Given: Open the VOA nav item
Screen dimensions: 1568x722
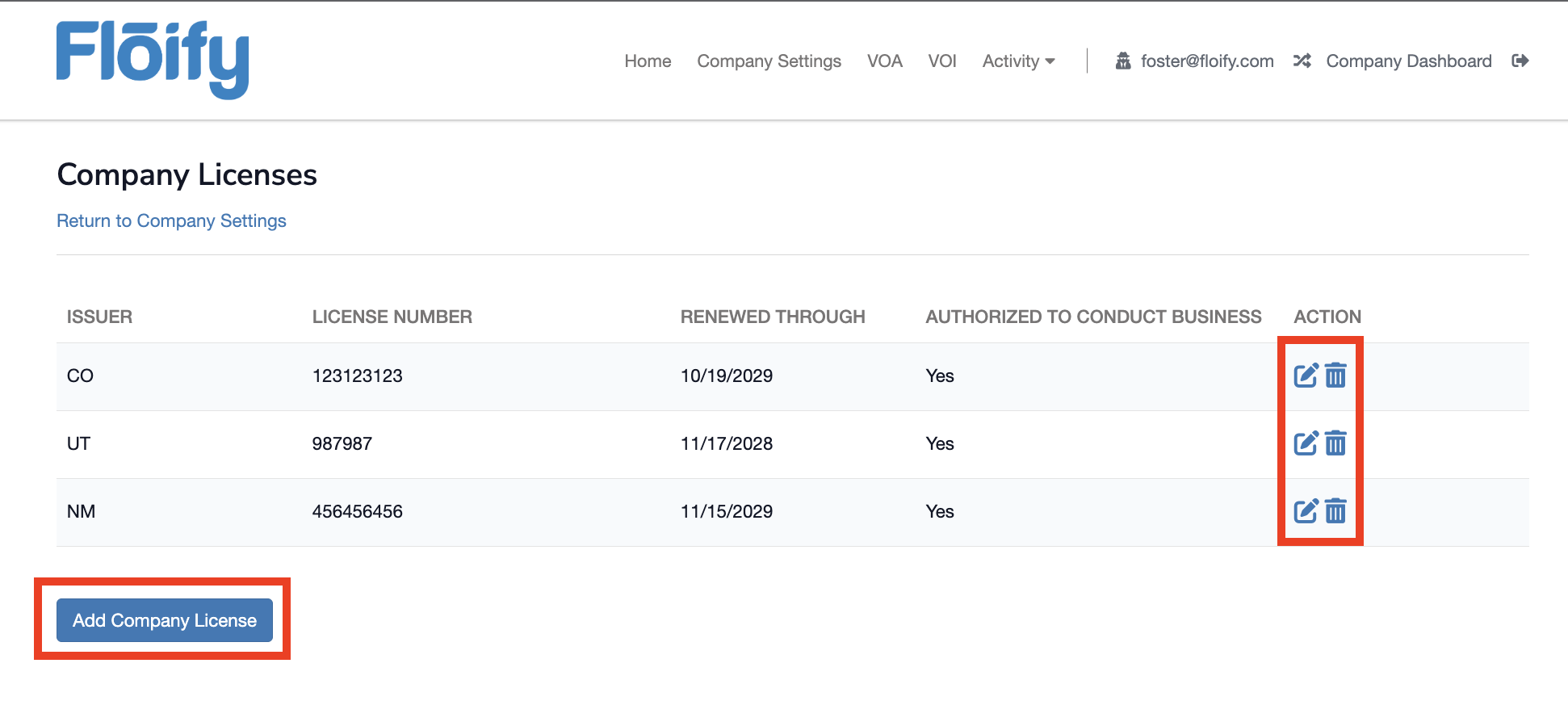Looking at the screenshot, I should click(x=884, y=61).
